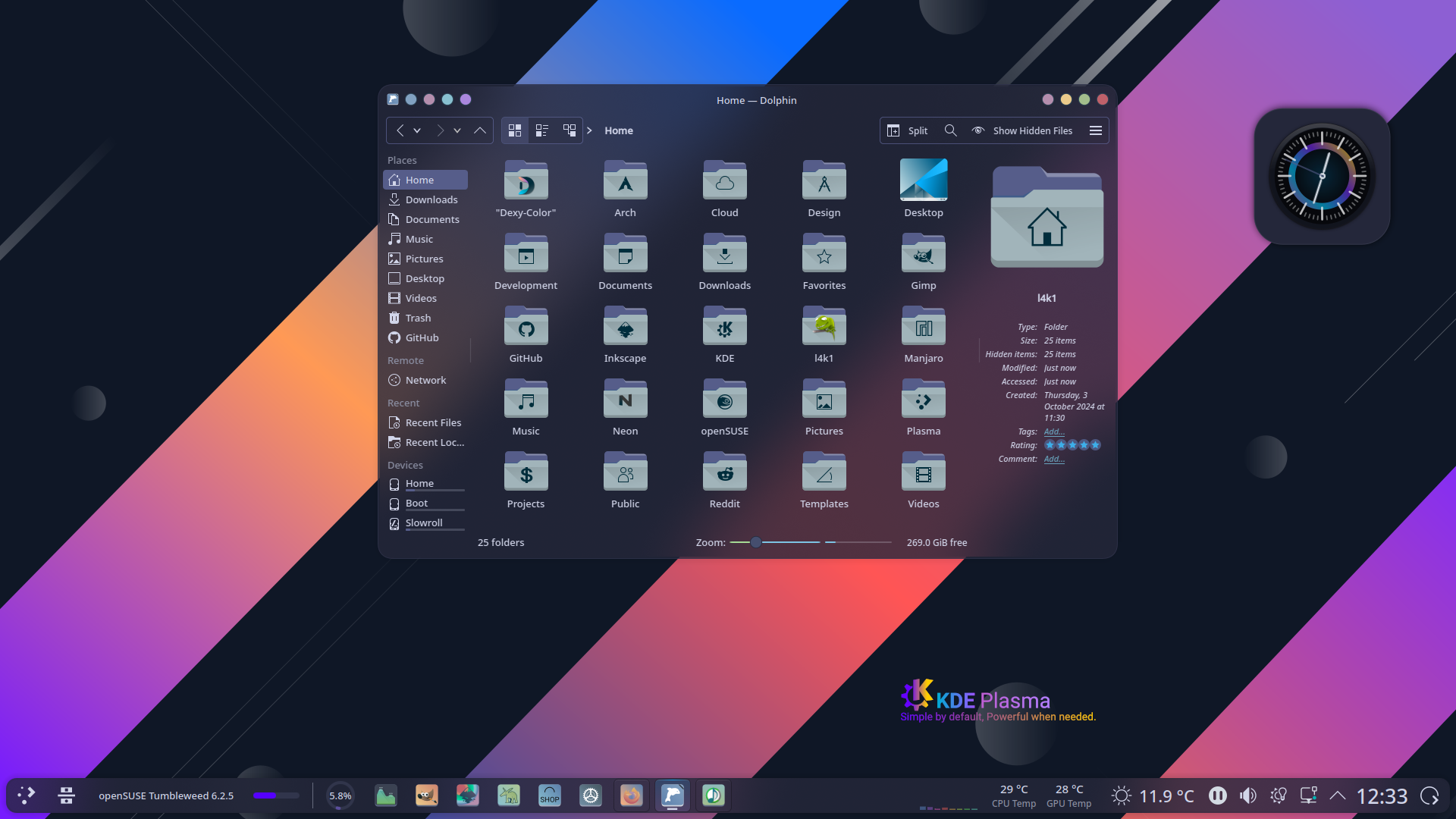Open the Cloud folder
This screenshot has height=819, width=1456.
pos(724,188)
